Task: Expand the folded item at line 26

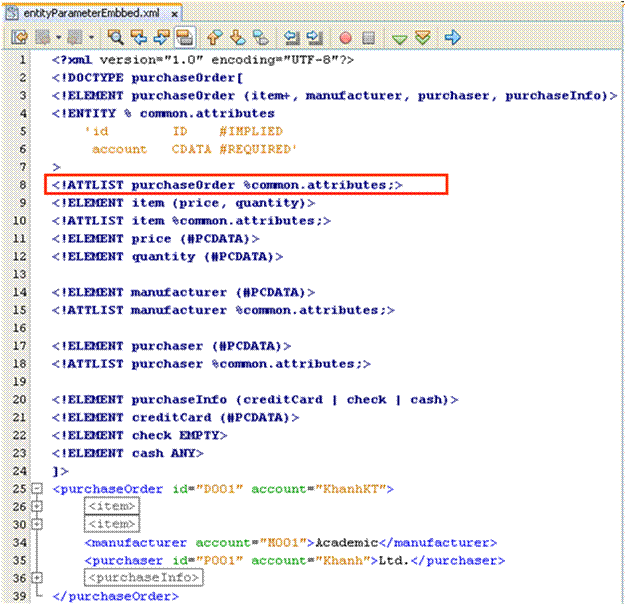Action: pos(37,506)
